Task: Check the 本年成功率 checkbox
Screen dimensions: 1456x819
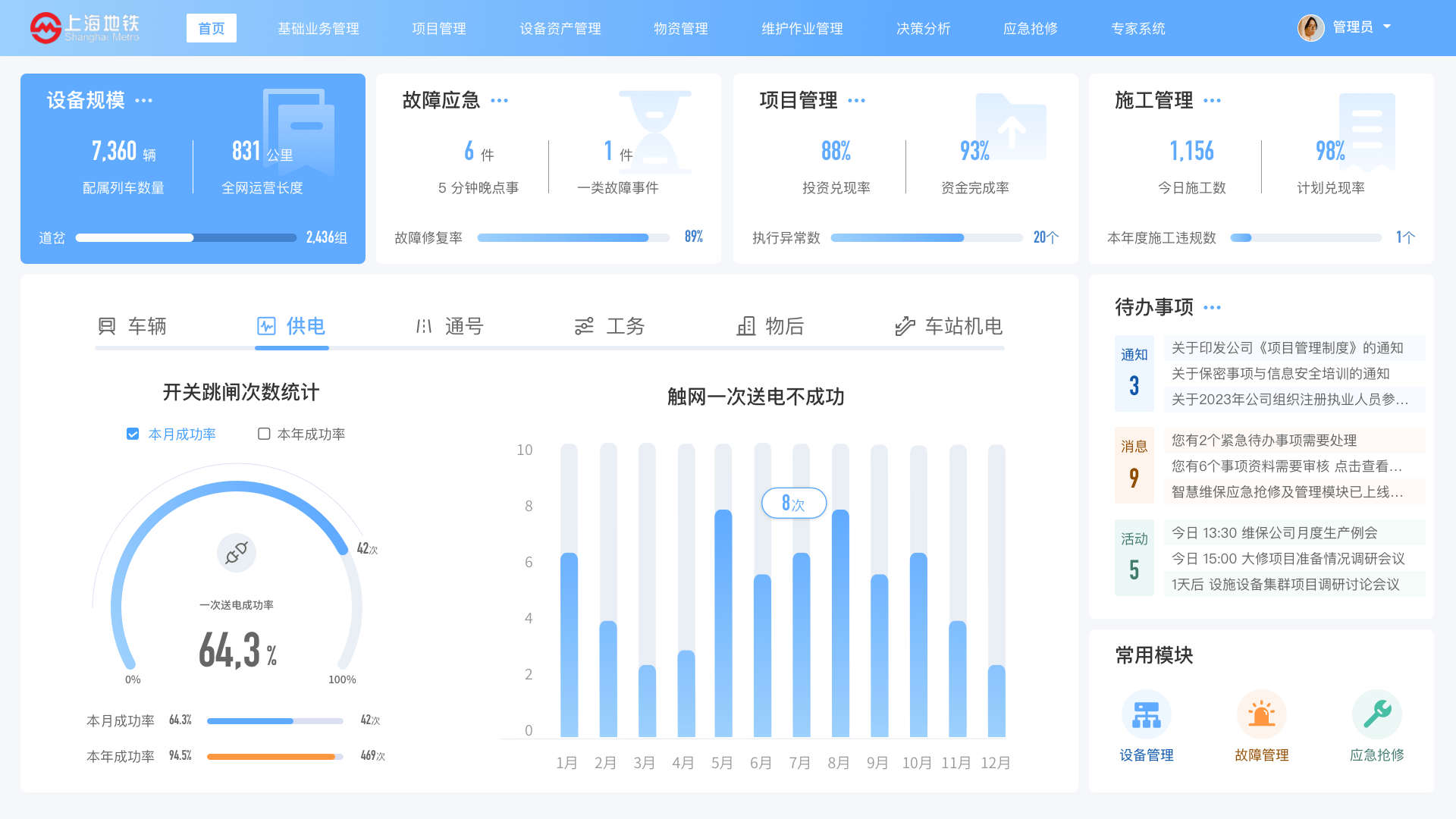Action: pyautogui.click(x=264, y=434)
